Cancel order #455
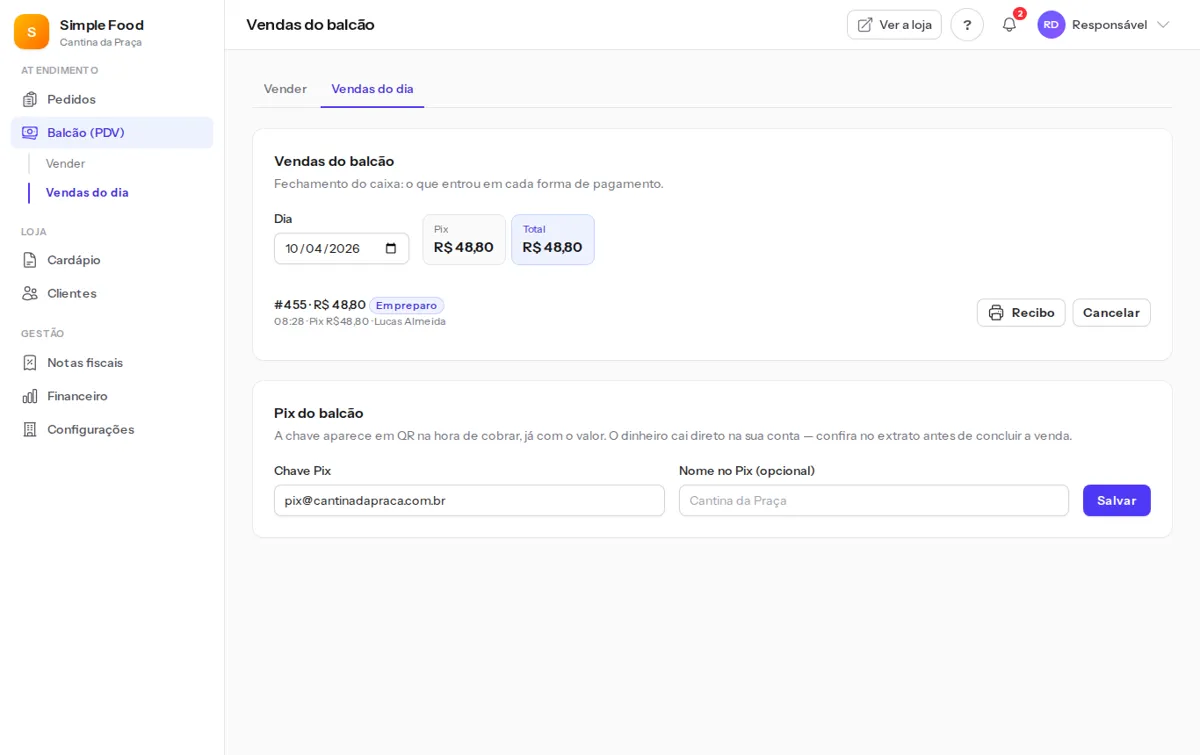The image size is (1200, 755). click(x=1111, y=313)
